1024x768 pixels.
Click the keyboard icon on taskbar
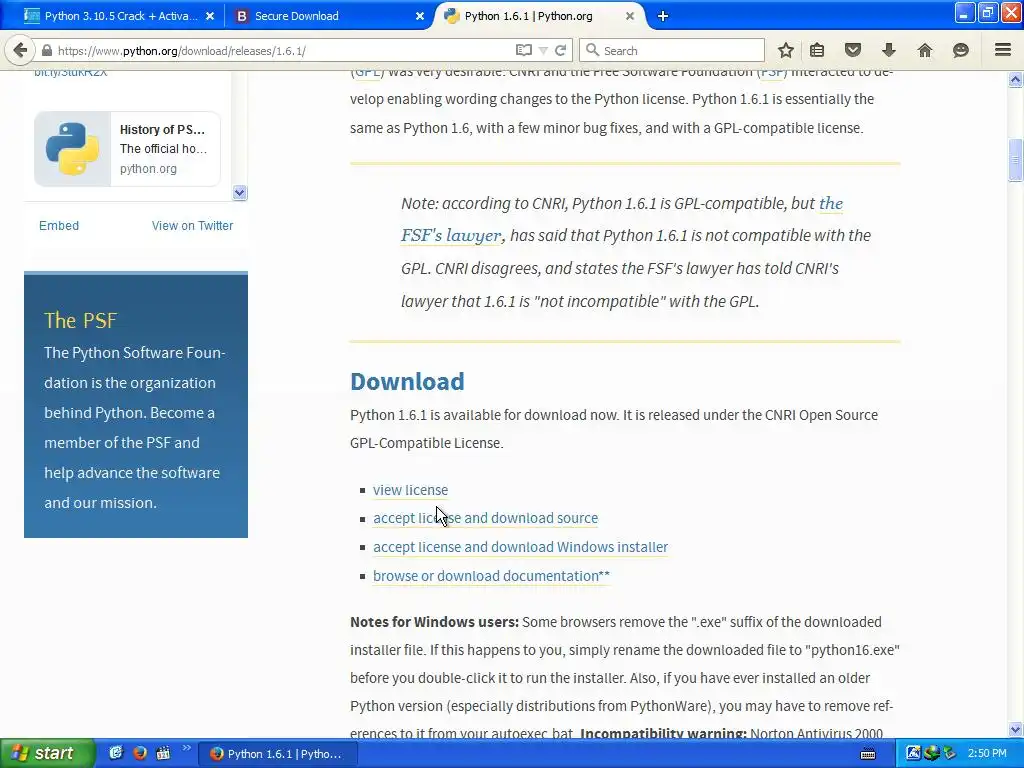tap(868, 754)
